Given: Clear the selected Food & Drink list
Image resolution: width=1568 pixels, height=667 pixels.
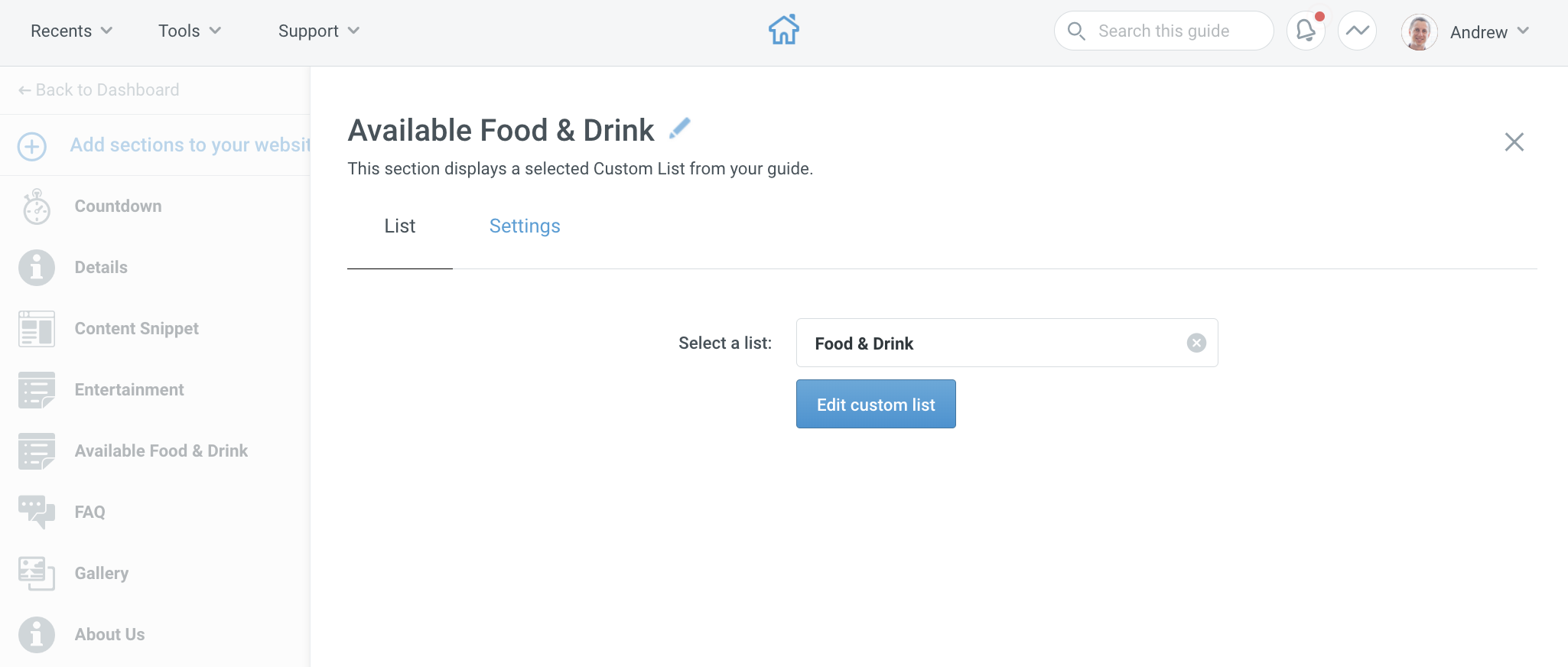Looking at the screenshot, I should tap(1196, 343).
